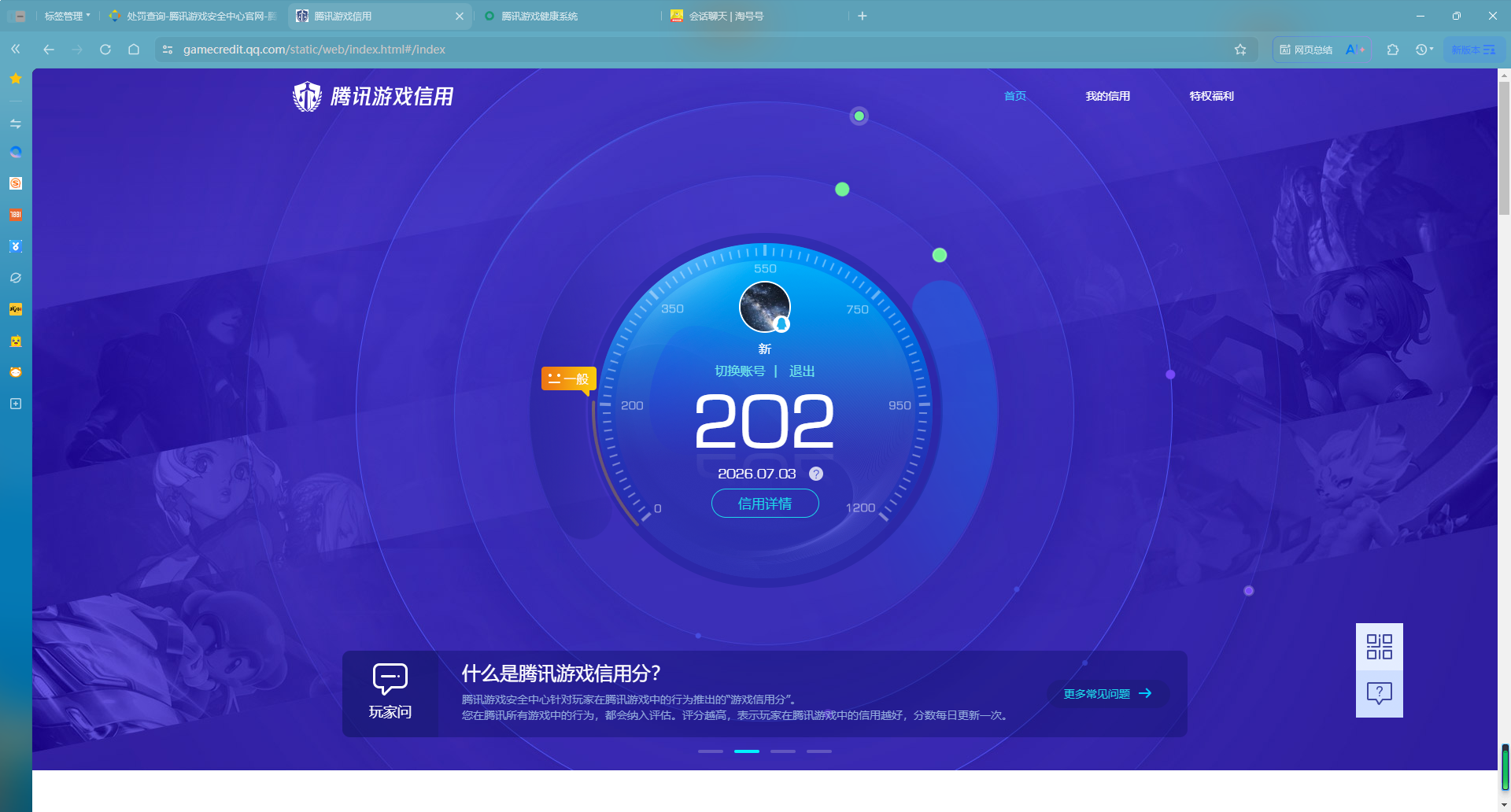This screenshot has width=1511, height=812.
Task: Open a new browser tab
Action: (x=863, y=16)
